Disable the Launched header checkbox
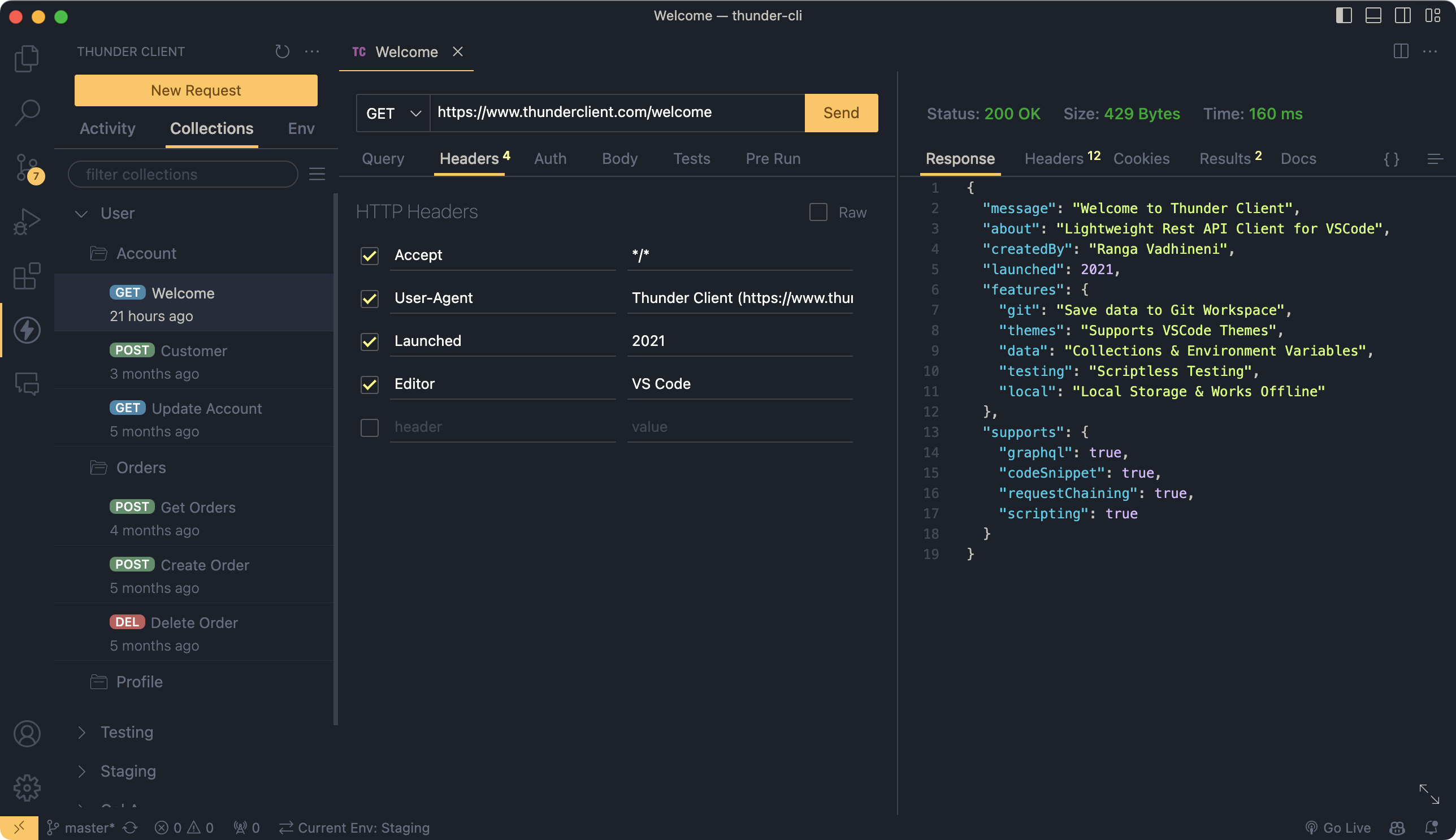Screen dimensions: 1456x840 tap(369, 341)
